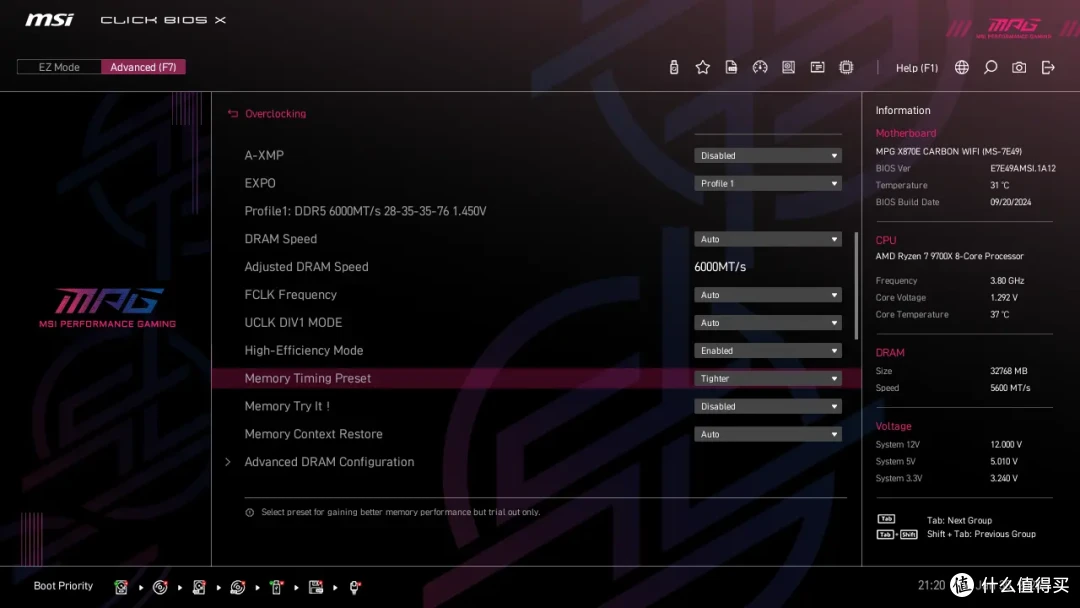Click the Tab: Next Group hint text

[x=959, y=521]
